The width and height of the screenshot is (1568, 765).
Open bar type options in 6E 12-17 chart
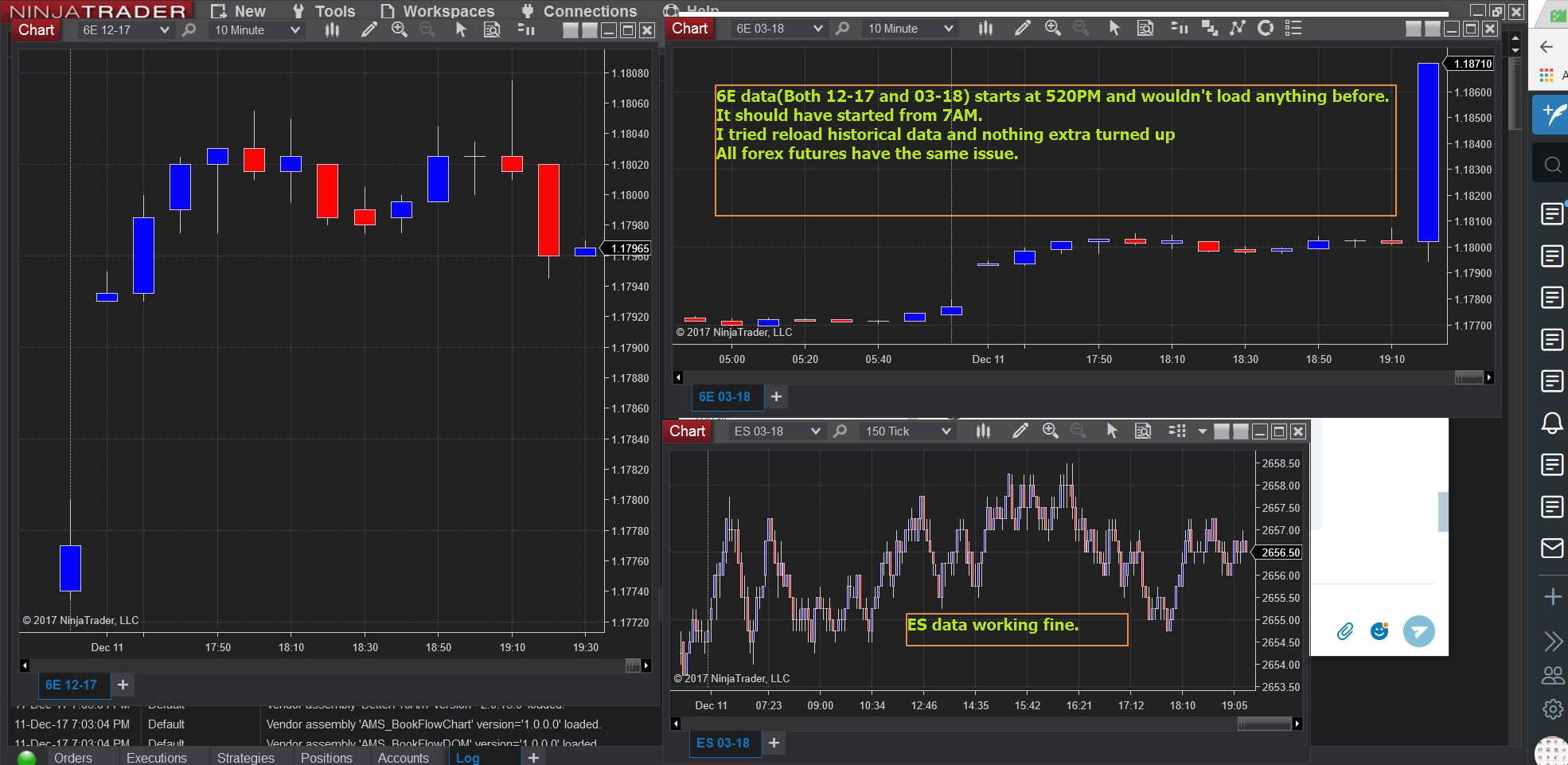click(332, 30)
